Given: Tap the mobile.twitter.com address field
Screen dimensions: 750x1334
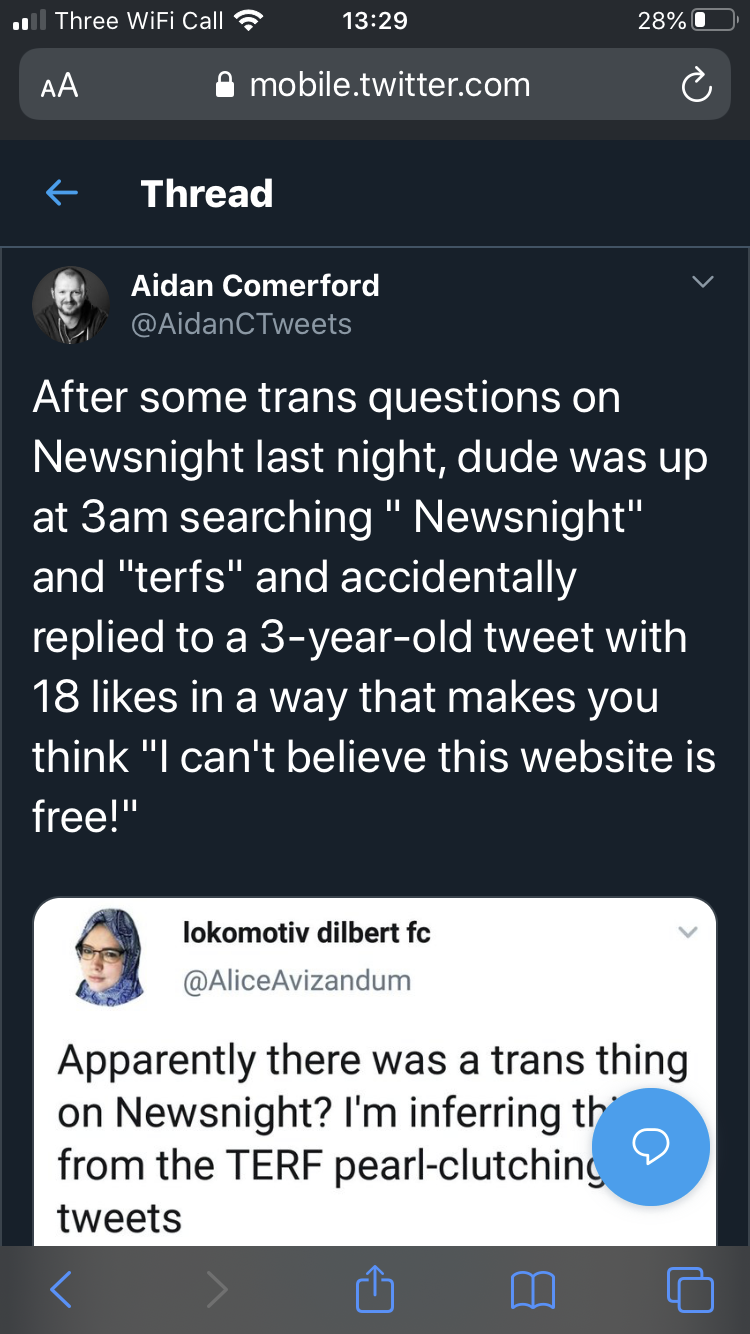Looking at the screenshot, I should pos(375,85).
